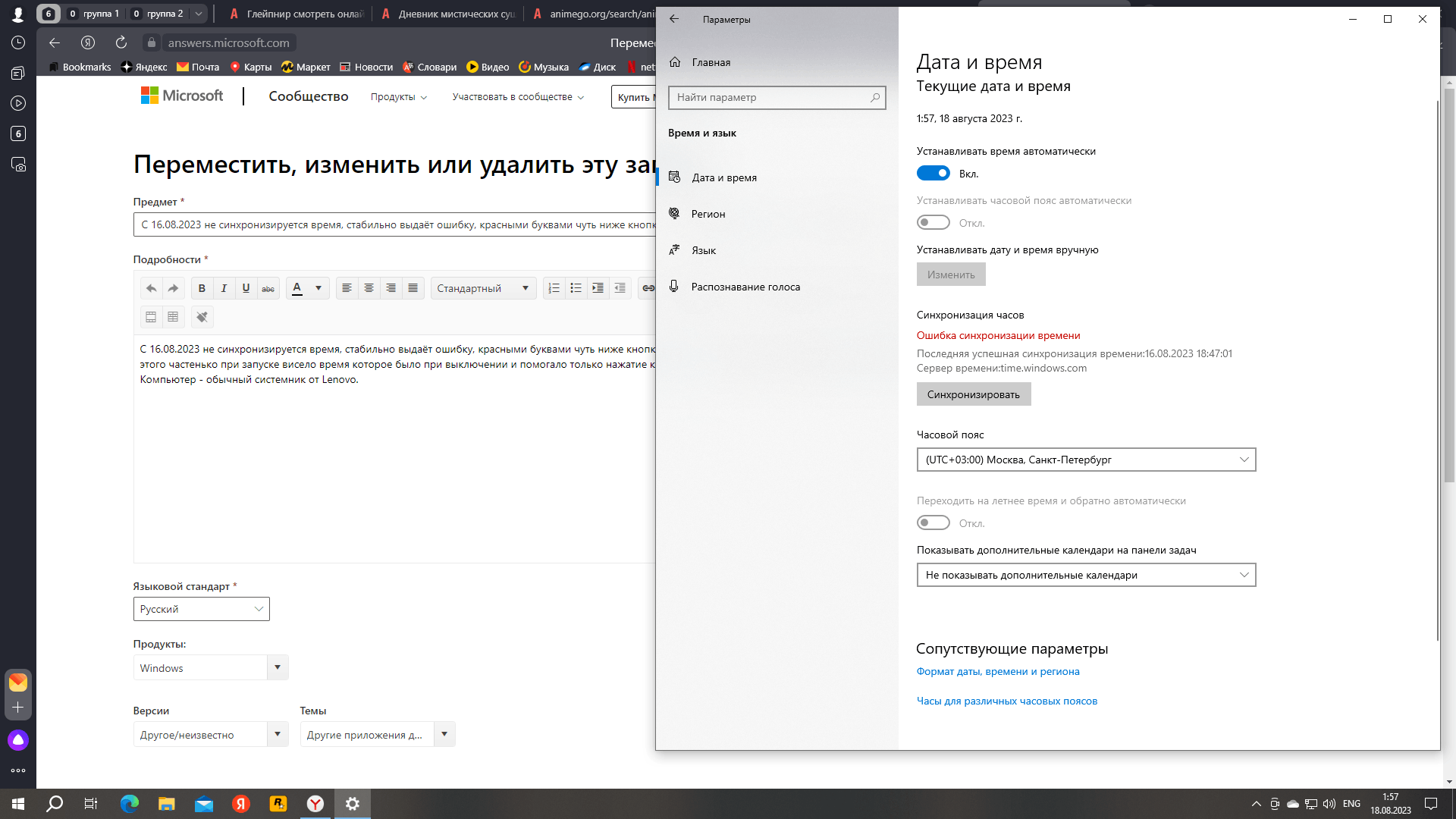
Task: Open Участвовать в сообществе menu
Action: click(518, 97)
